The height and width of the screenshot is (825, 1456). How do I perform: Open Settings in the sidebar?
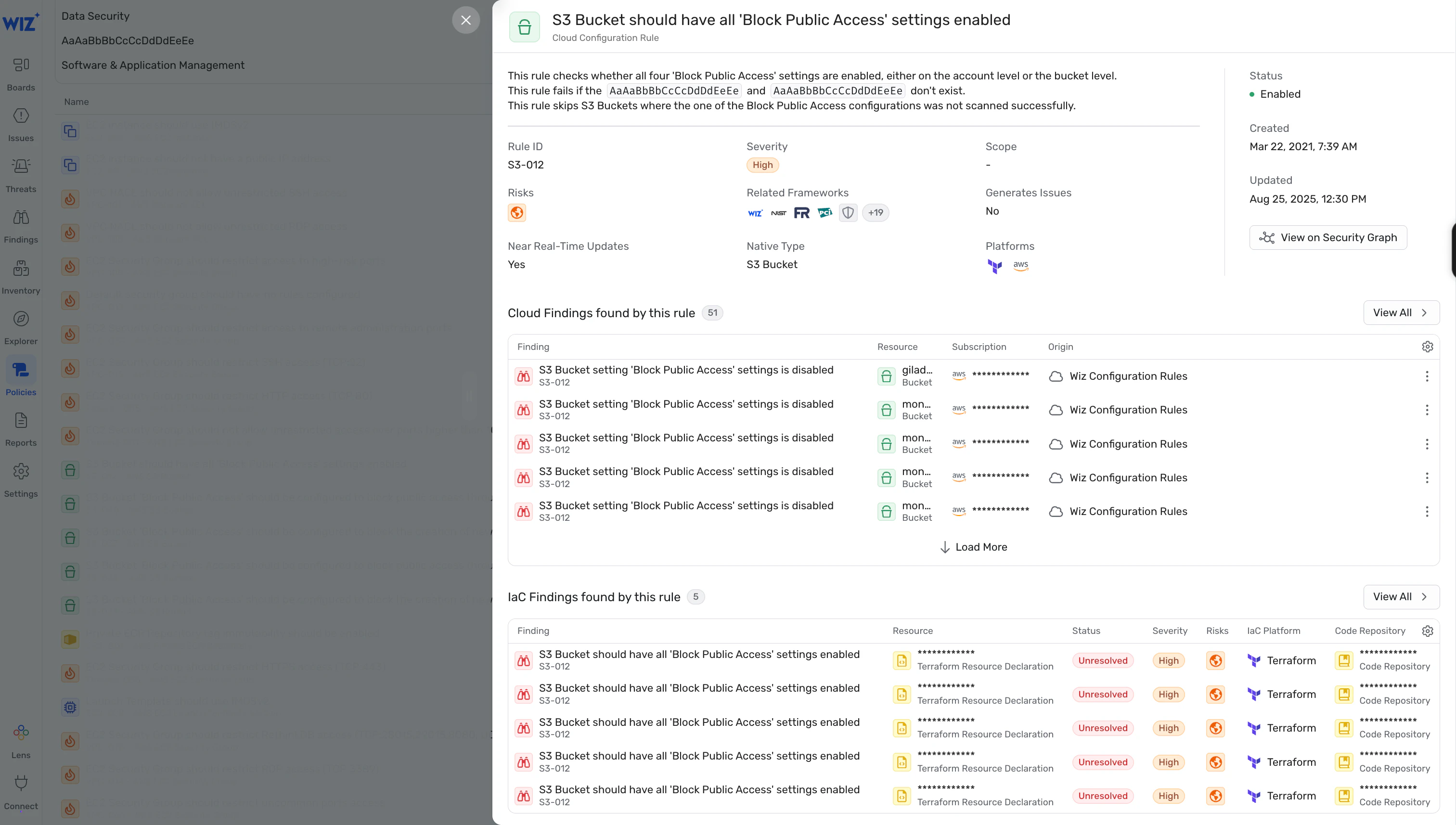[21, 480]
